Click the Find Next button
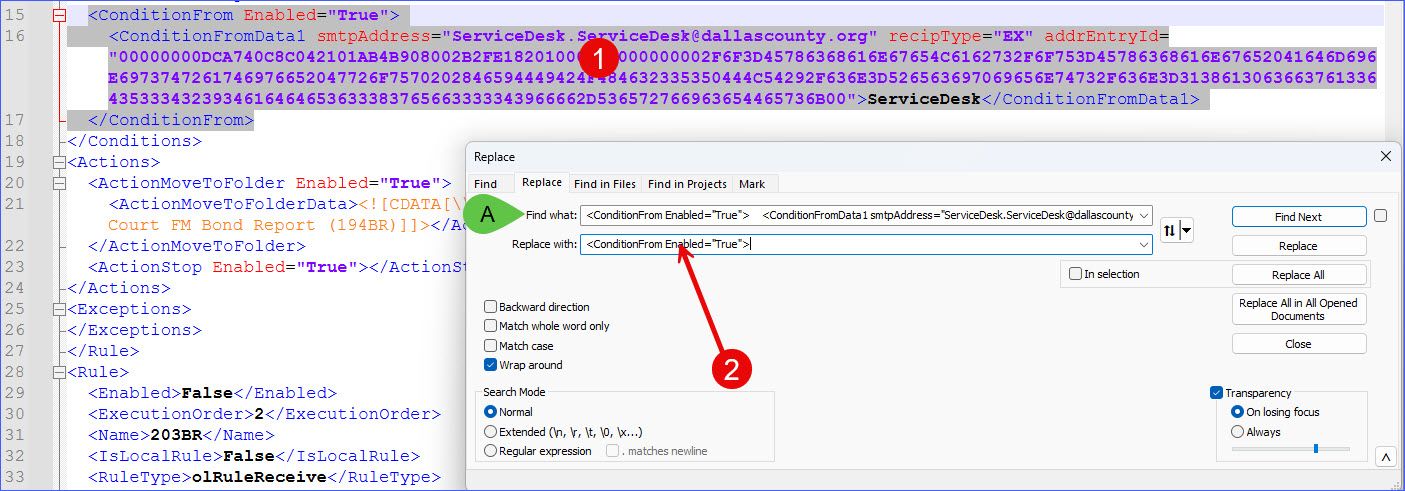This screenshot has height=491, width=1405. (1298, 217)
